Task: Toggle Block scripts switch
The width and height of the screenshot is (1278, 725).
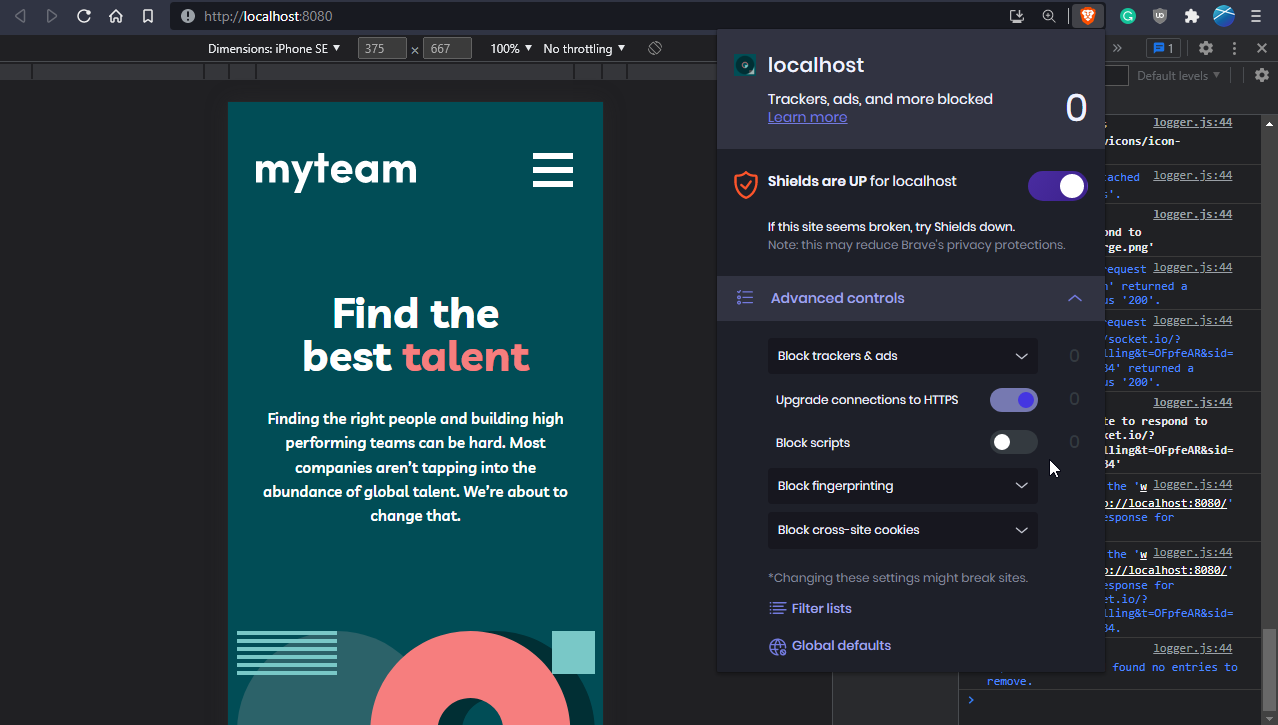Action: (x=1014, y=442)
